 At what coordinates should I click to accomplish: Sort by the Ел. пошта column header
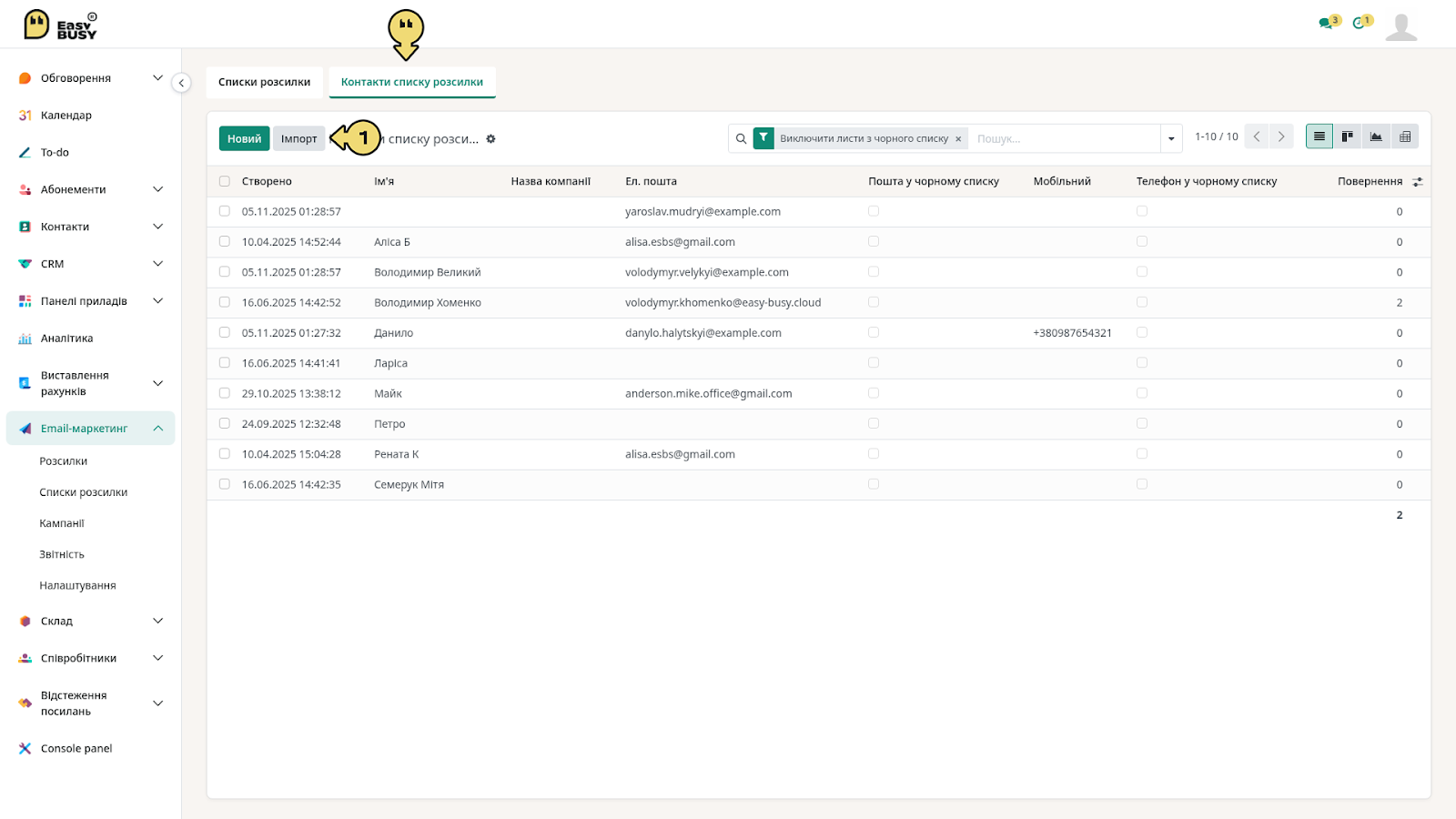651,182
